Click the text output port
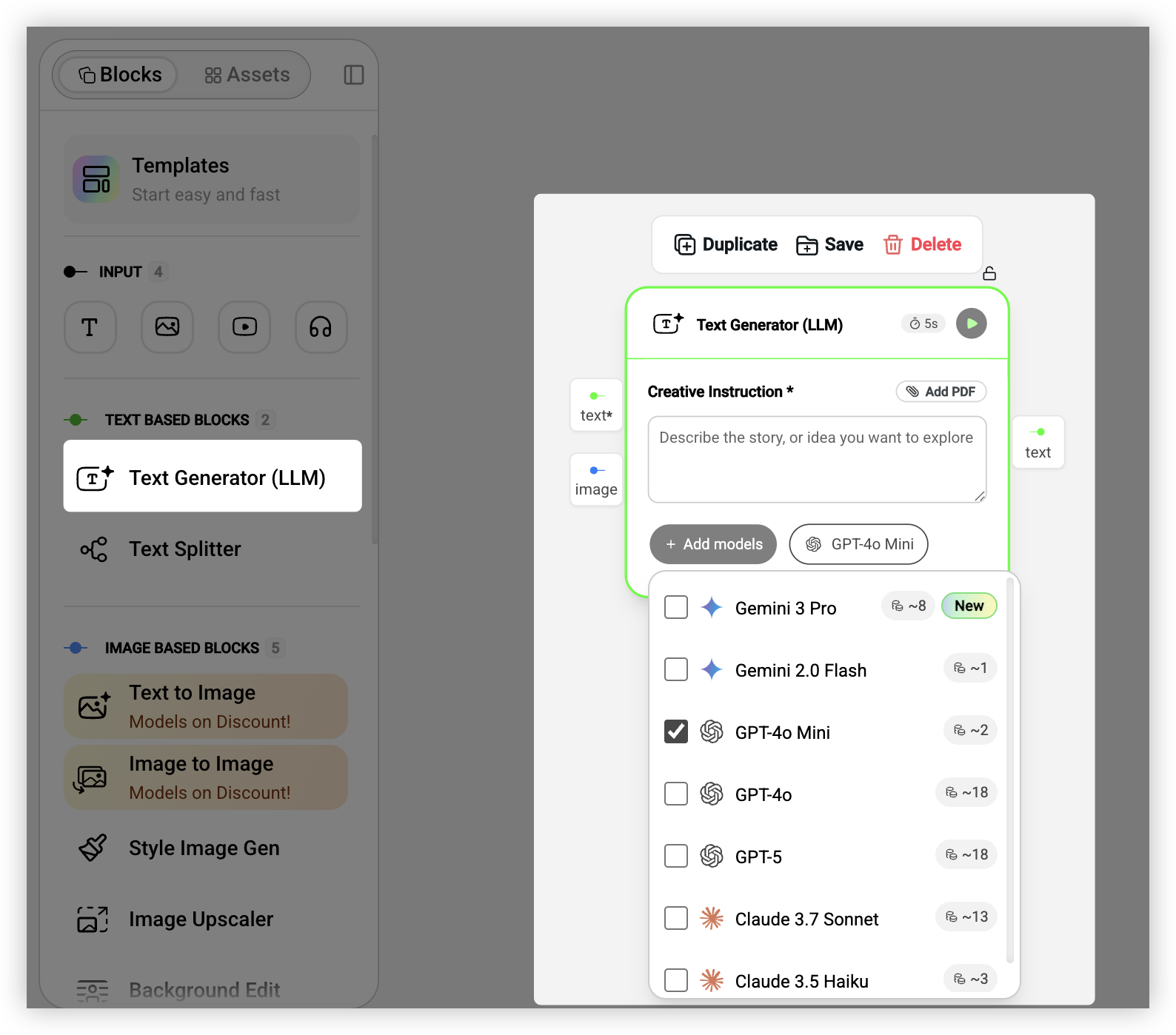Image resolution: width=1176 pixels, height=1035 pixels. 1038,442
